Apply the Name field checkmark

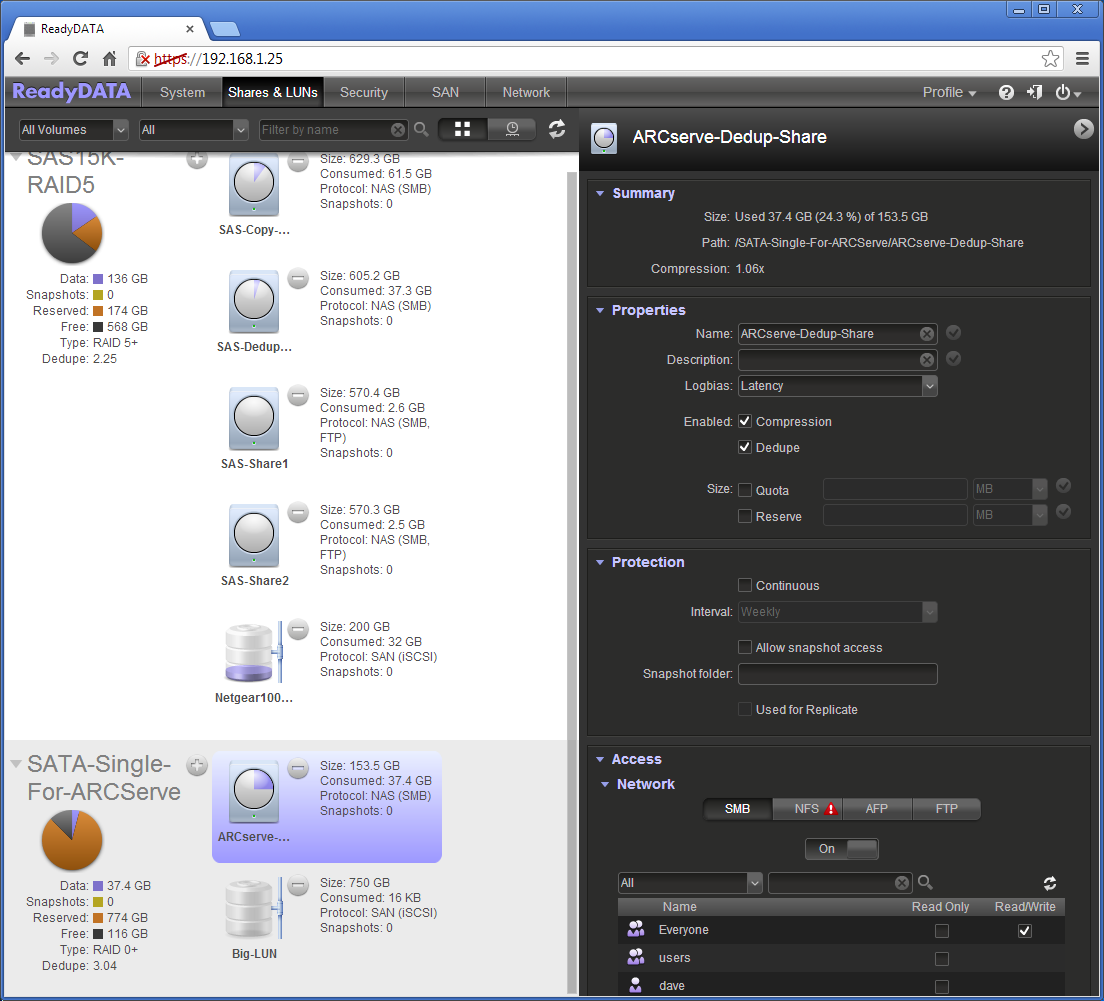[953, 332]
